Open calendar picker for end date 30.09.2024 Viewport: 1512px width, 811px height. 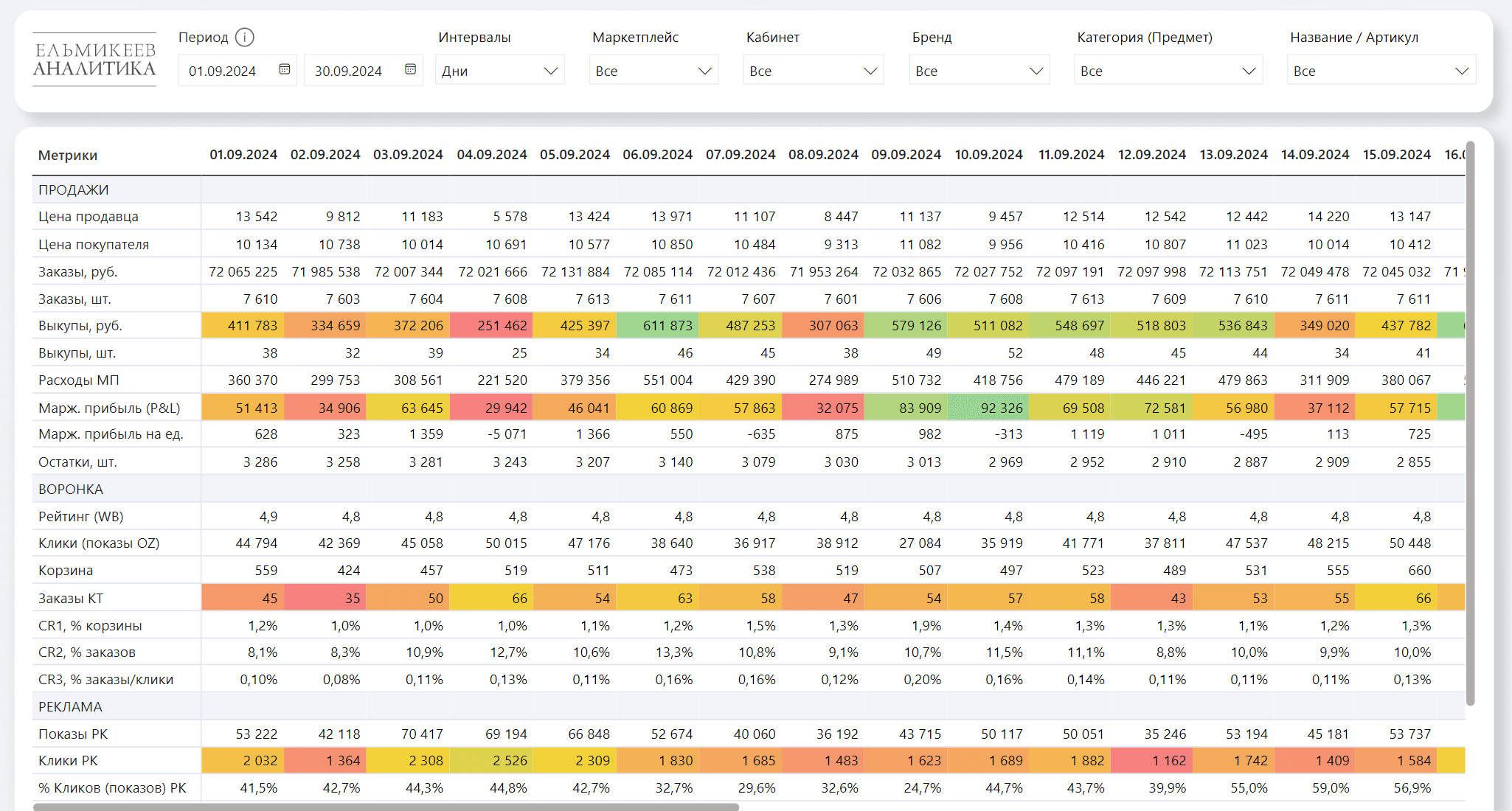(411, 69)
